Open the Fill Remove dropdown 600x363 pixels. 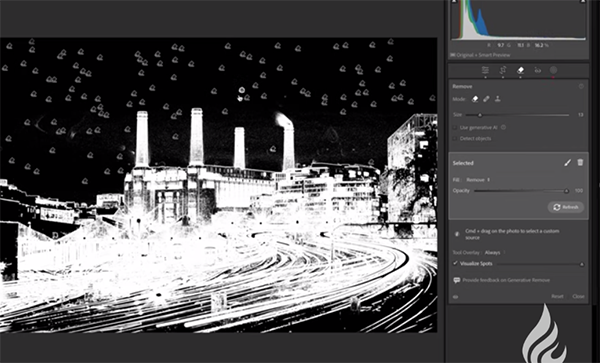pos(478,180)
